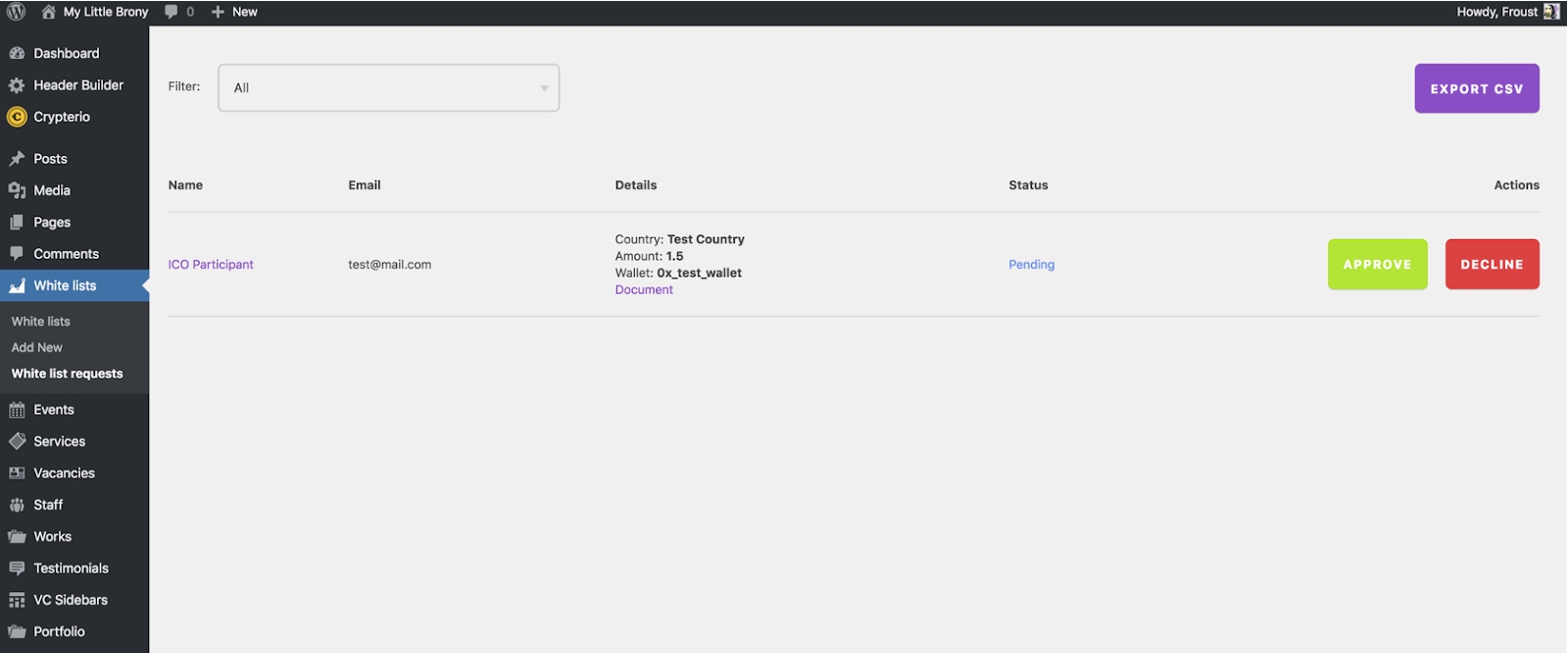Open the comments bubble icon in admin bar
1568x653 pixels.
(x=171, y=12)
